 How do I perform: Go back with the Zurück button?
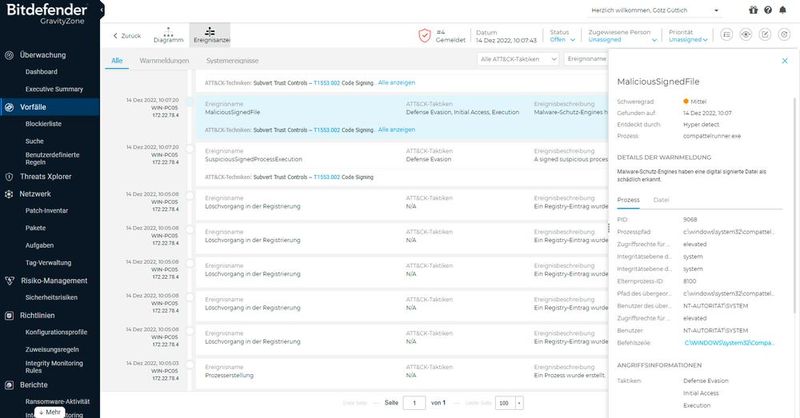click(127, 35)
